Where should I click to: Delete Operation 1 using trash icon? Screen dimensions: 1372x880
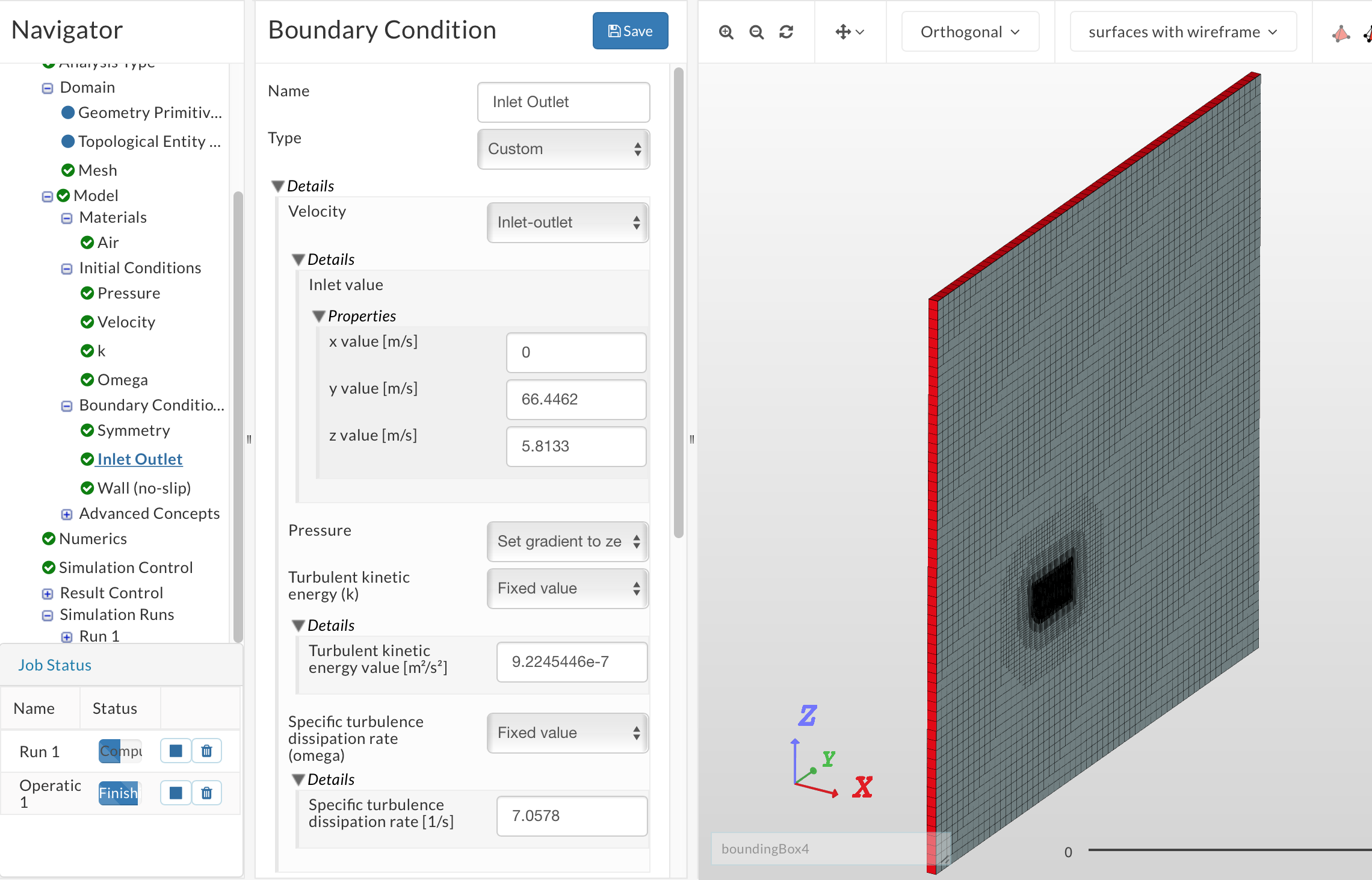(x=206, y=793)
